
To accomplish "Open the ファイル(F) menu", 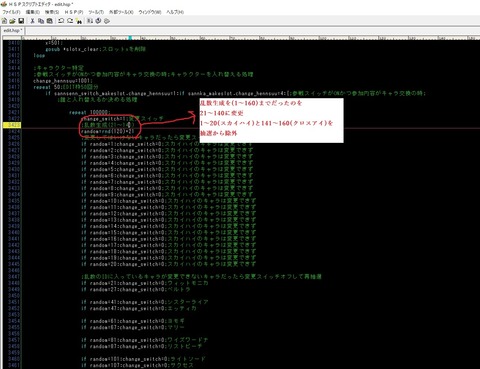I will [11, 12].
